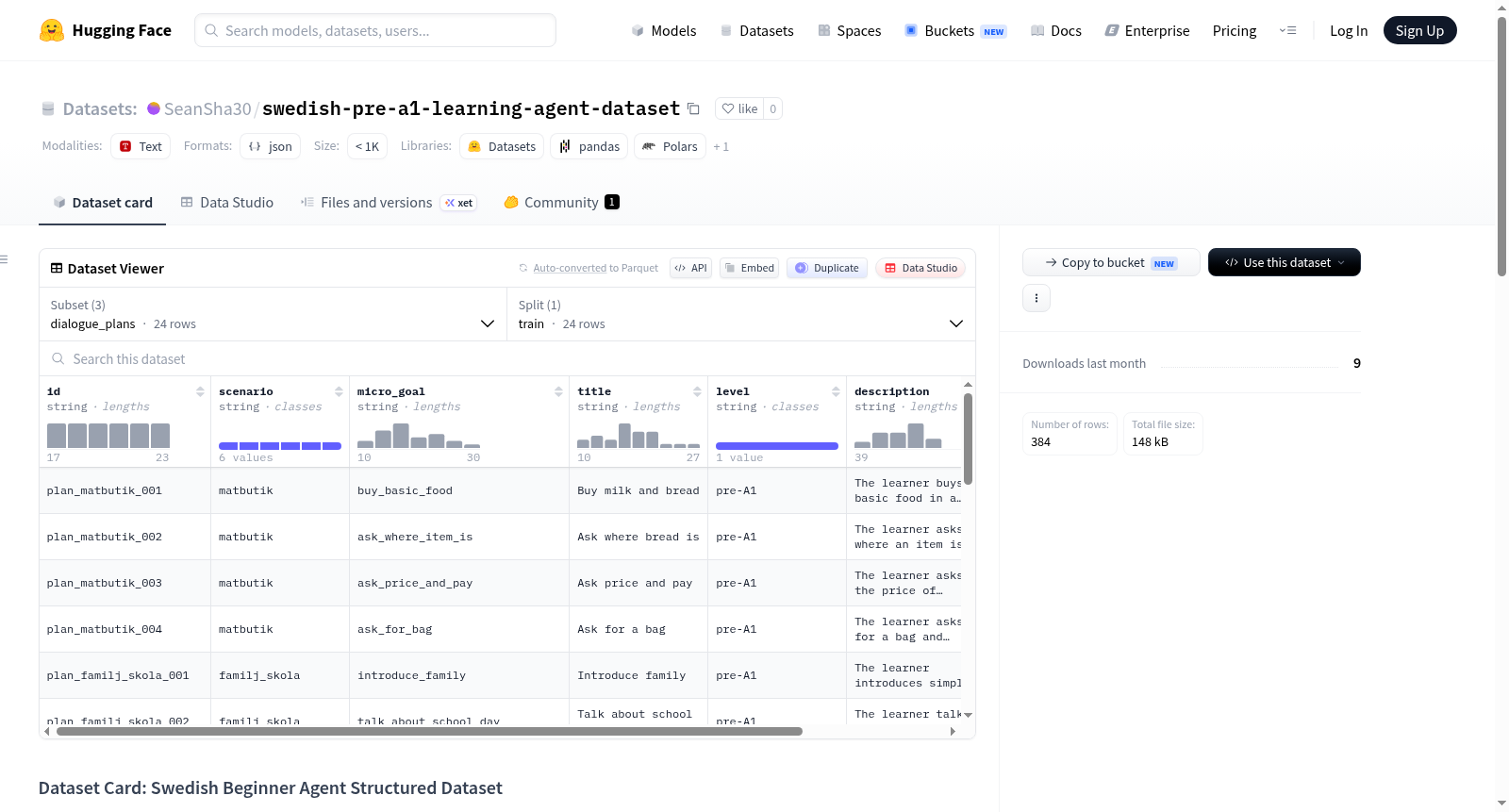The image size is (1509, 812).
Task: Click the Duplicate button
Action: click(x=827, y=268)
